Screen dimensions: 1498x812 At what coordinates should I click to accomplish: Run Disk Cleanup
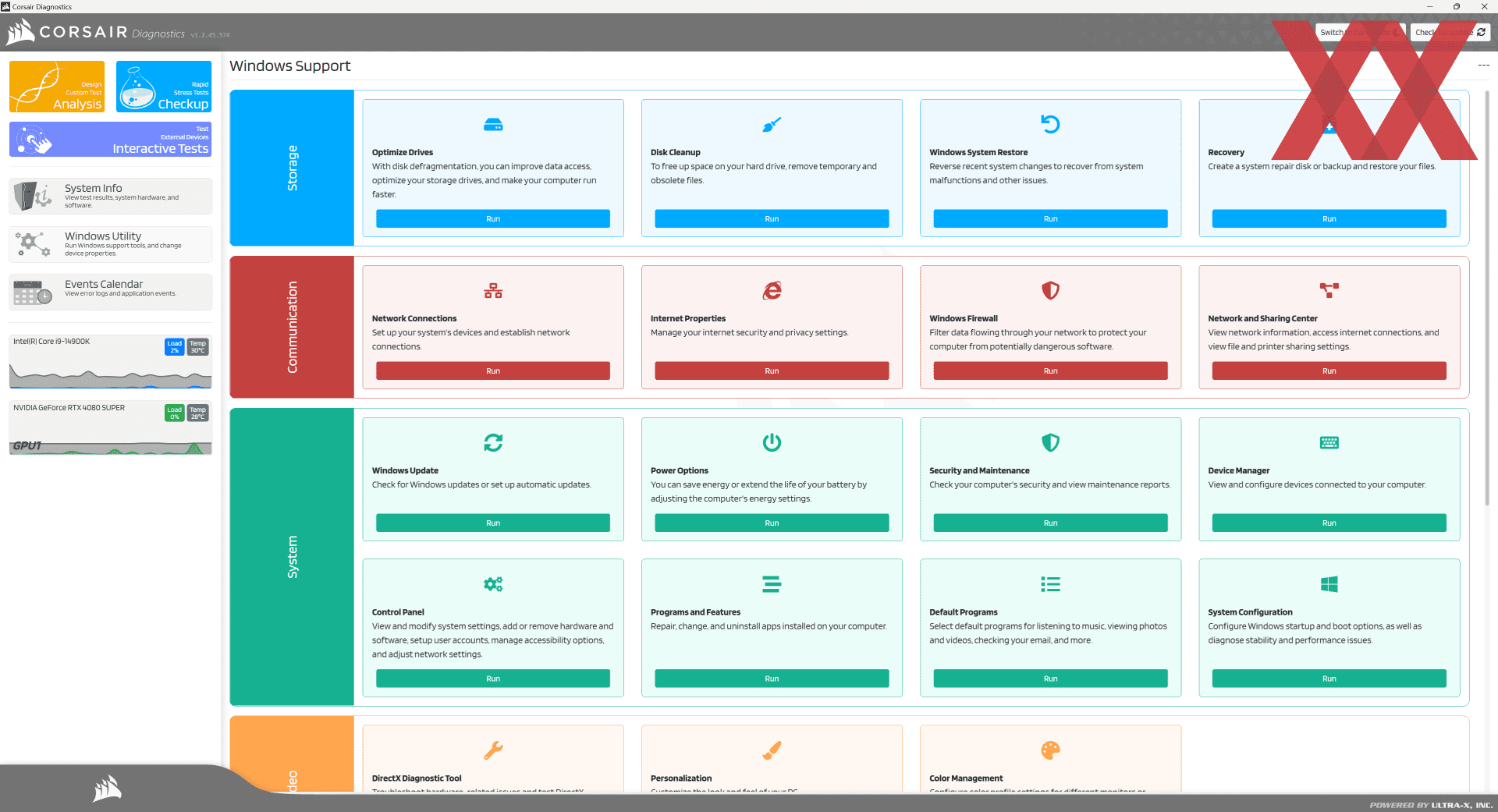772,219
